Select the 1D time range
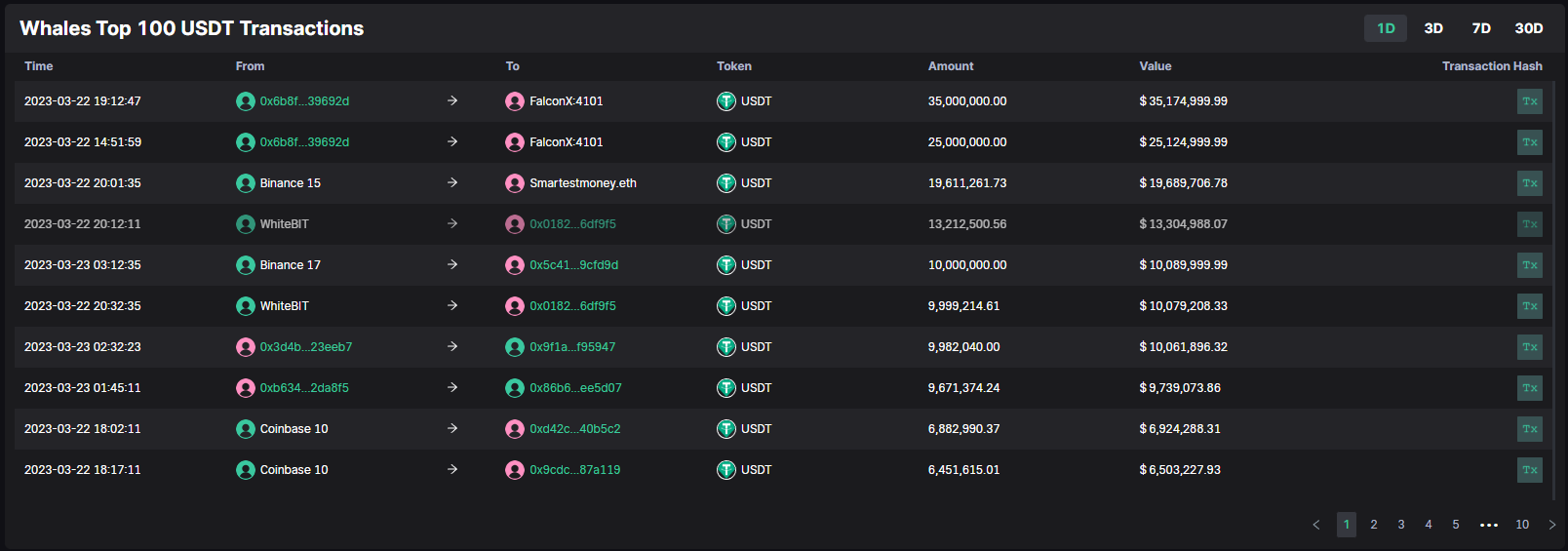This screenshot has width=1568, height=551. point(1386,28)
